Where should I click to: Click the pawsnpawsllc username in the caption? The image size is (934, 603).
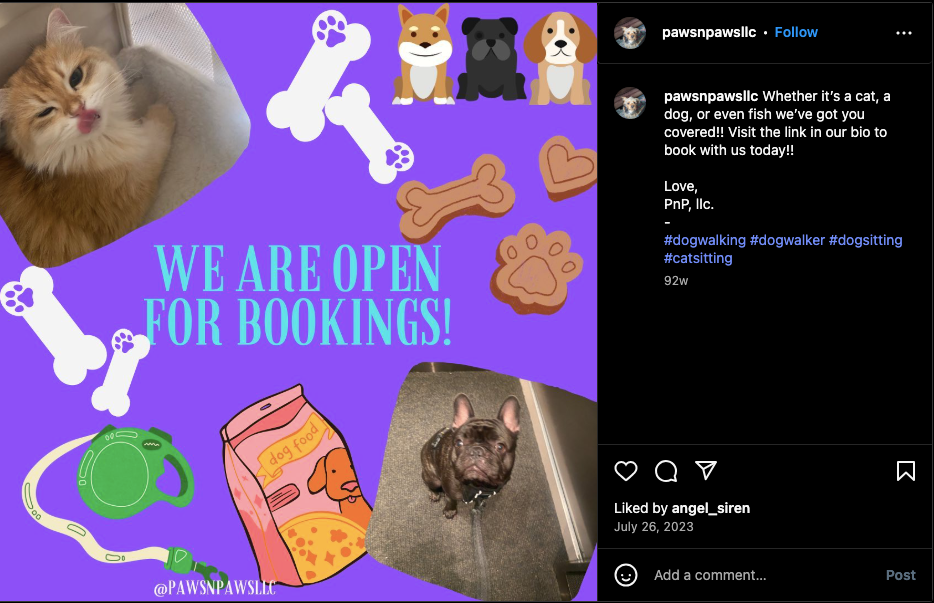(711, 96)
